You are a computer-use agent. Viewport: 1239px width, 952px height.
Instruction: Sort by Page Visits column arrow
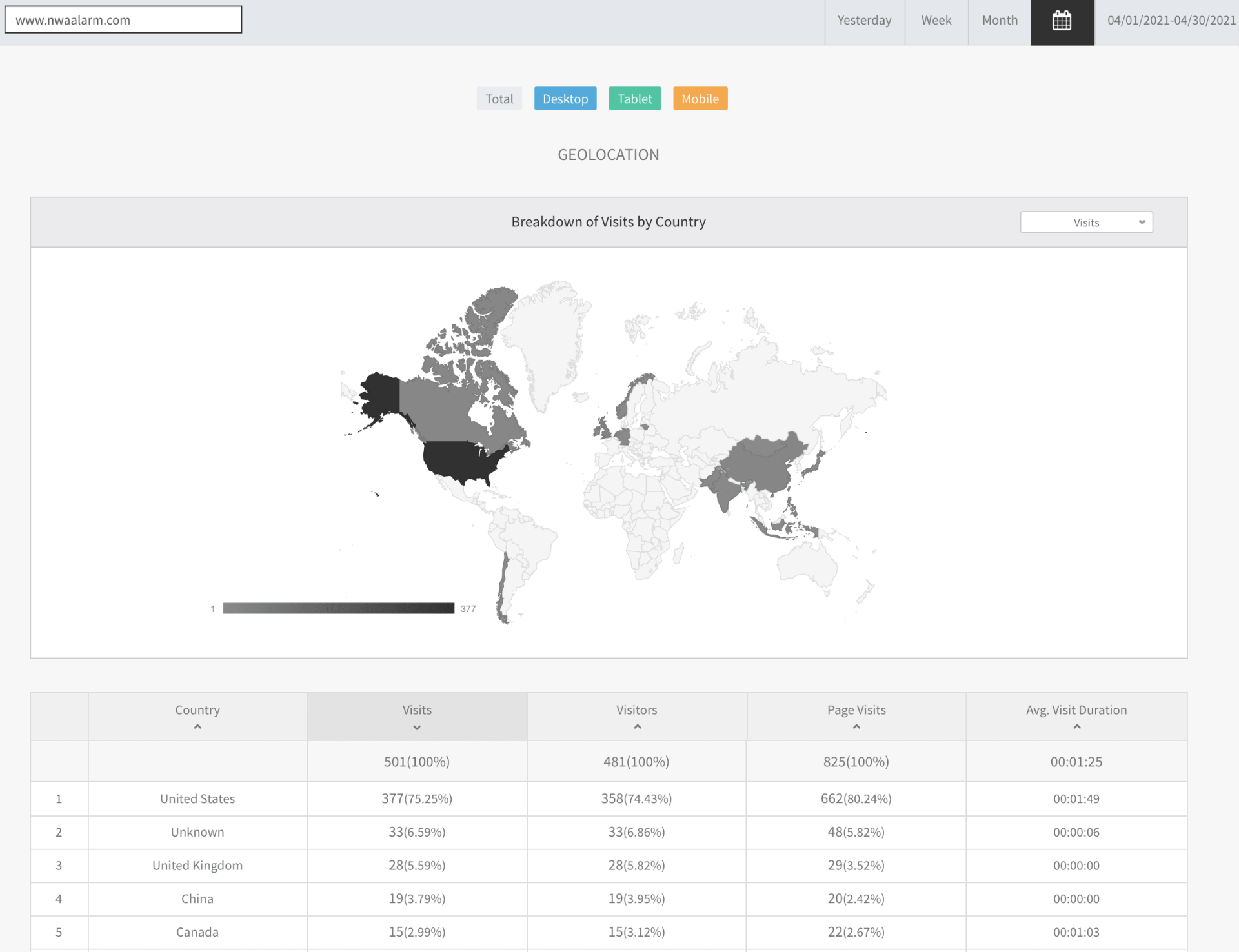click(856, 727)
